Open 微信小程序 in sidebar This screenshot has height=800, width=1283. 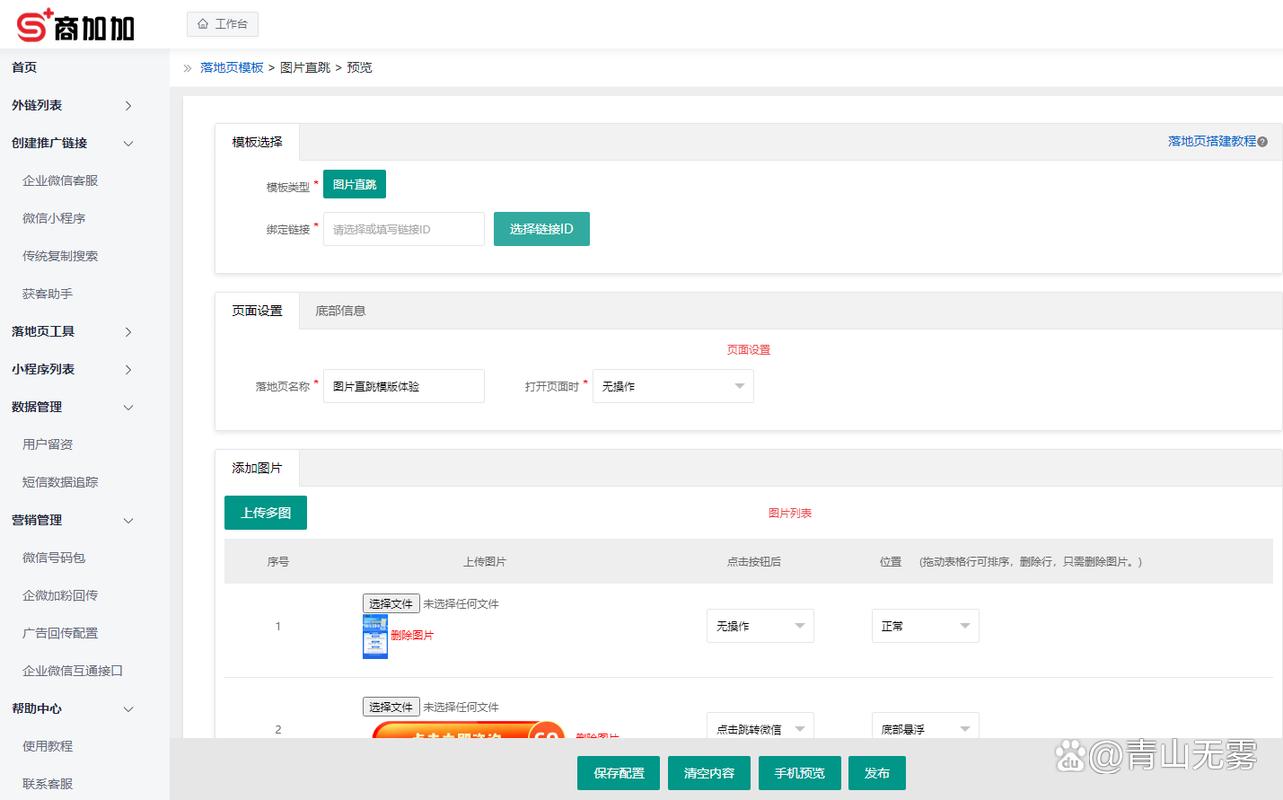click(x=54, y=218)
